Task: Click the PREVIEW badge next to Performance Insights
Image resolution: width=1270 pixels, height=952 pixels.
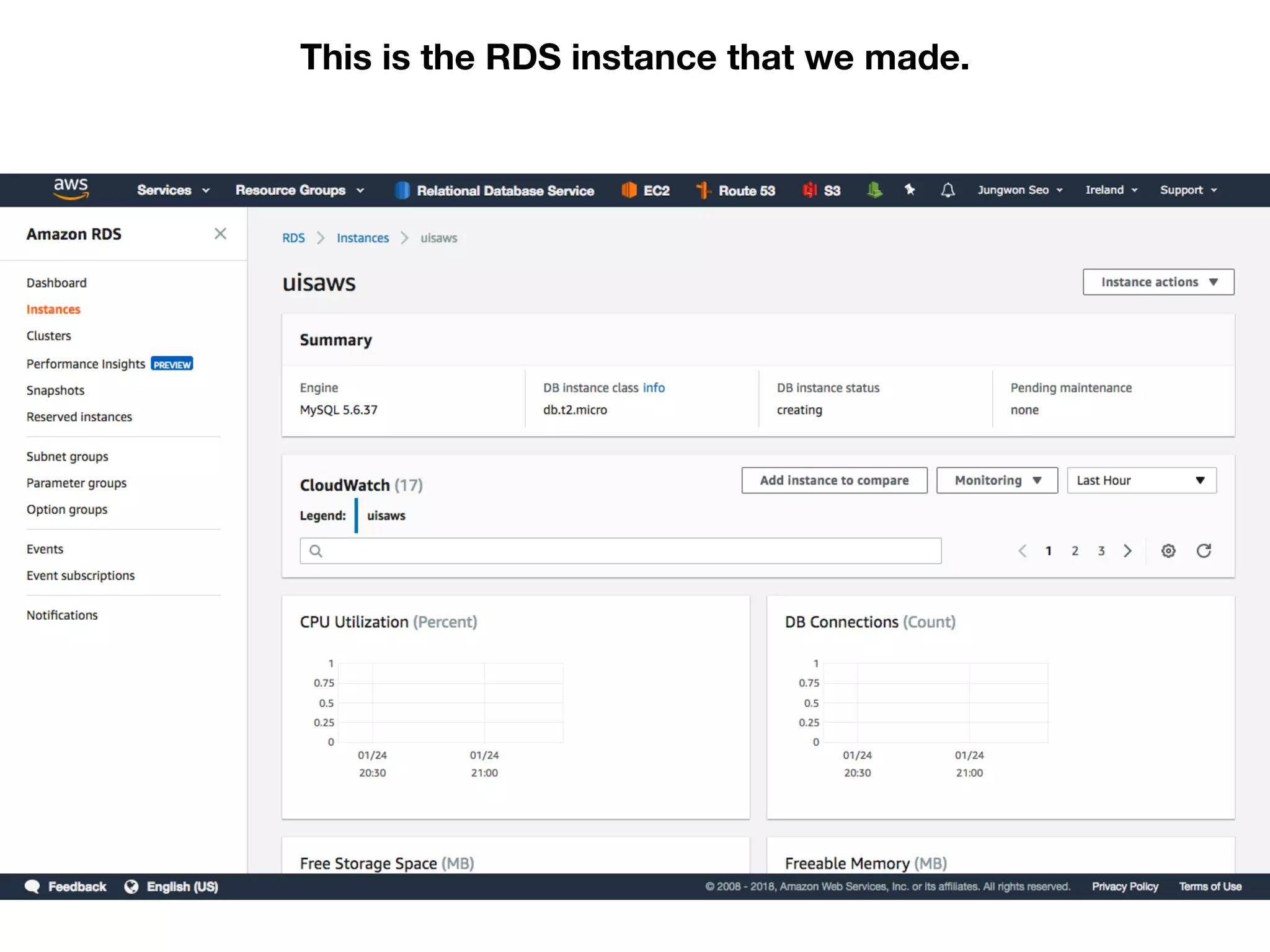Action: point(172,364)
